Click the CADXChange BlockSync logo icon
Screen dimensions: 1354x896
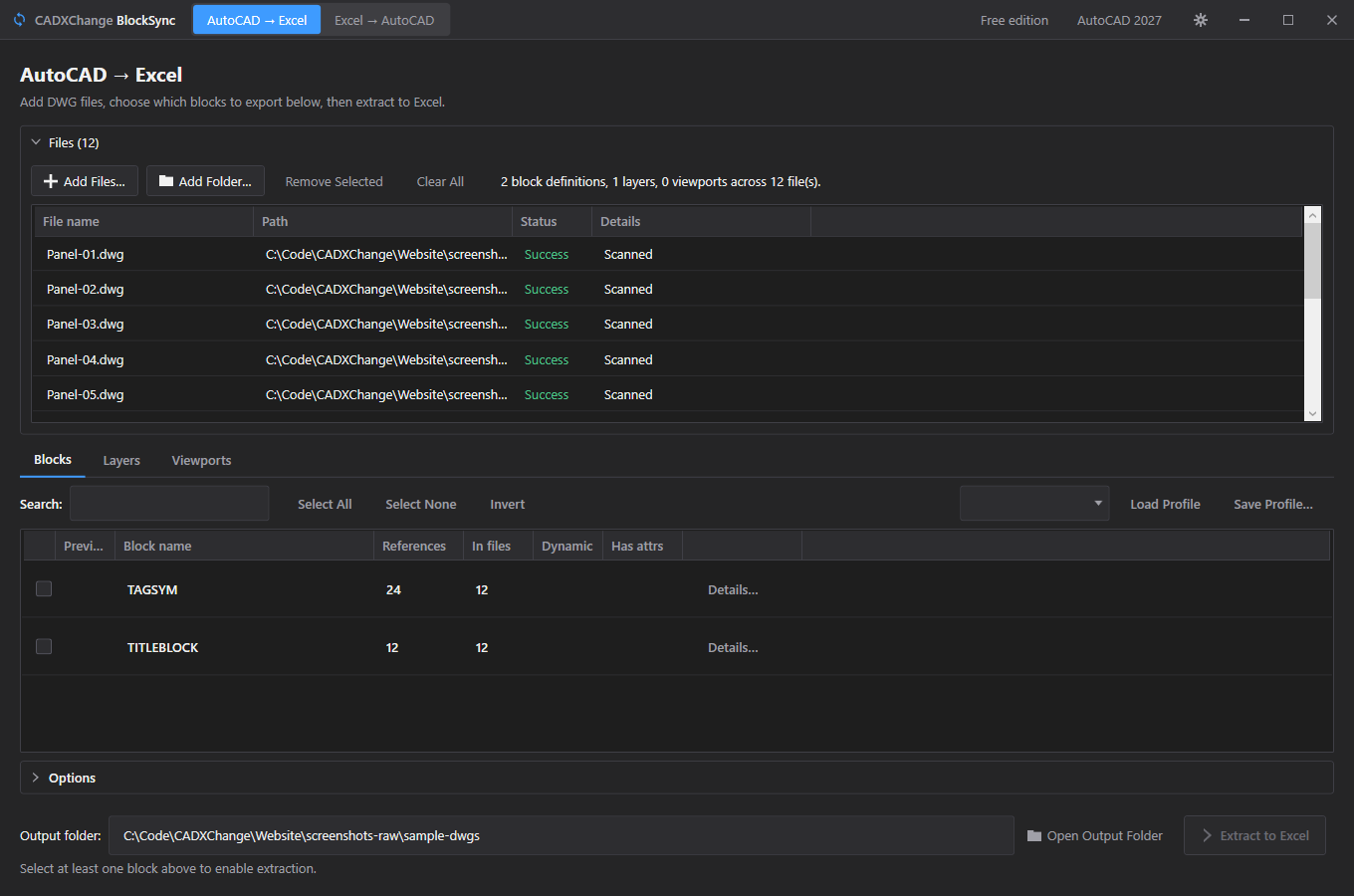(x=19, y=20)
